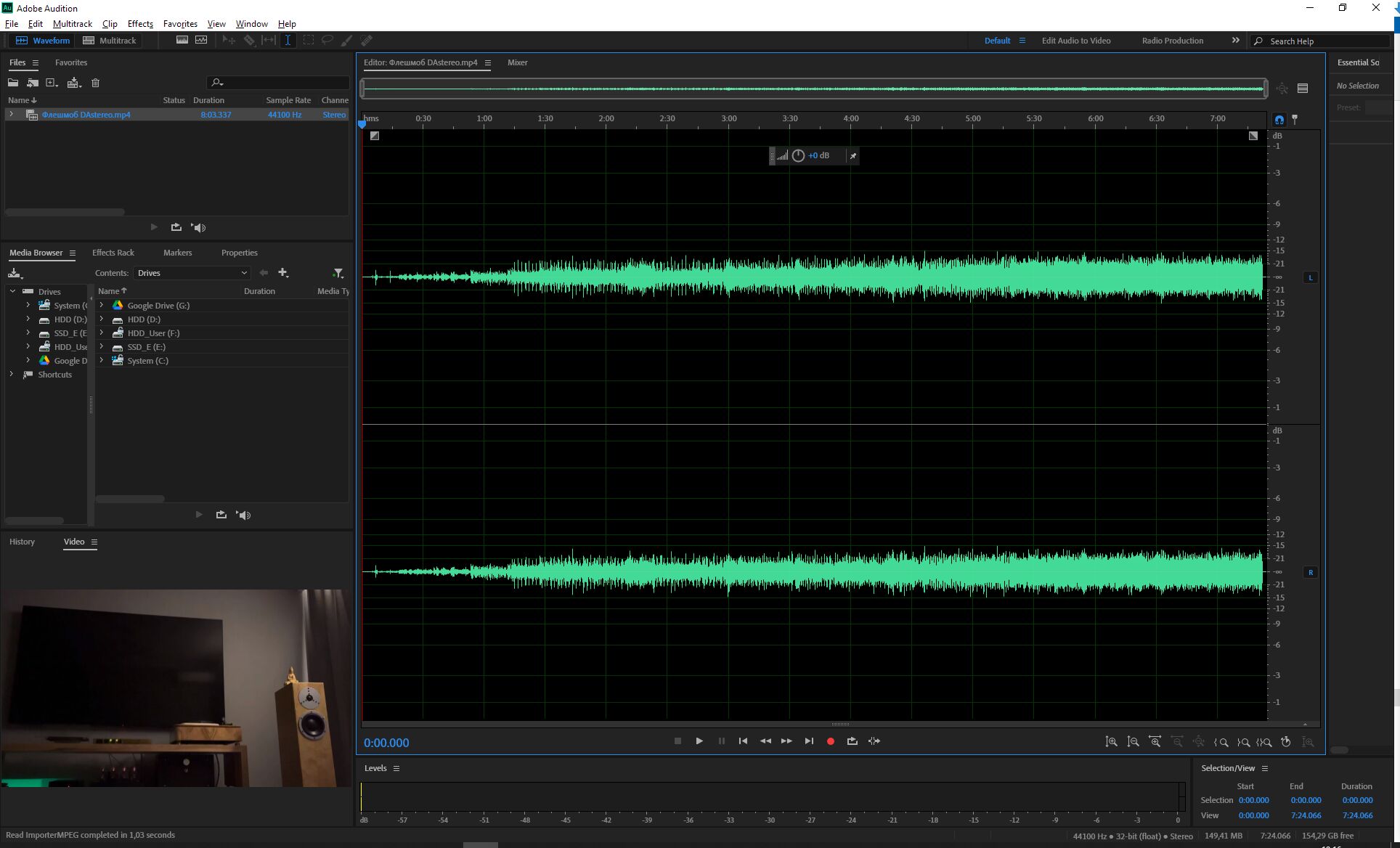Viewport: 1400px width, 848px height.
Task: Switch to Multitrack view
Action: (110, 41)
